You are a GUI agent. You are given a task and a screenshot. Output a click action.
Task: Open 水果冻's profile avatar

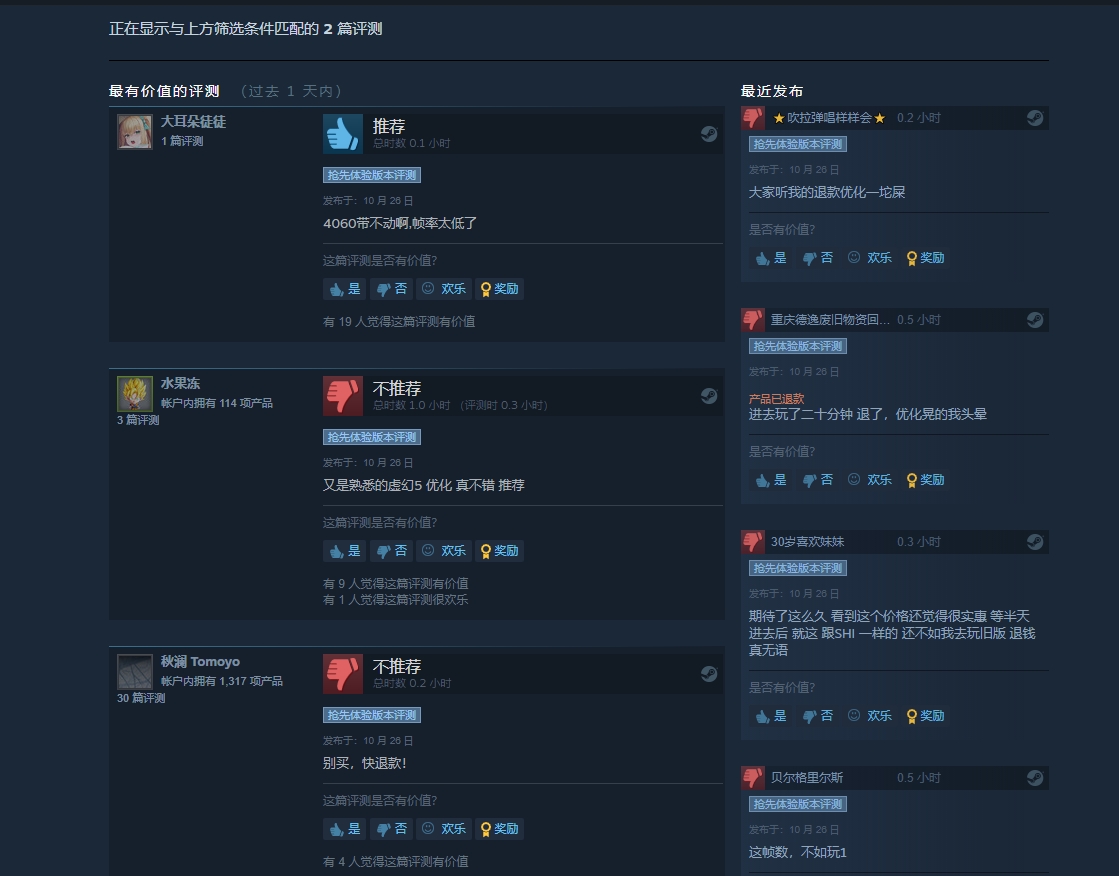click(135, 394)
